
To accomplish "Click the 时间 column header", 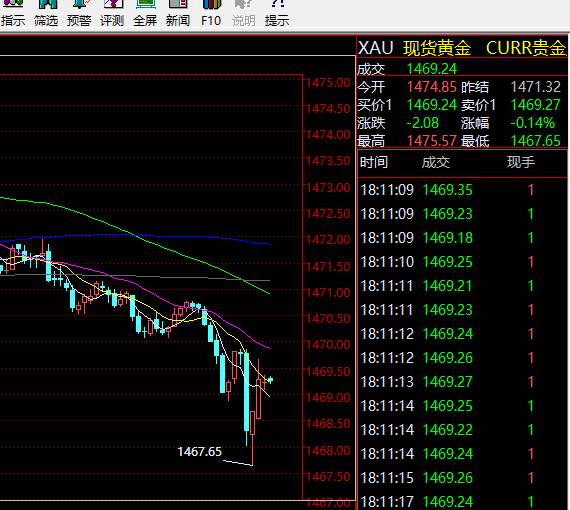I will tap(374, 162).
